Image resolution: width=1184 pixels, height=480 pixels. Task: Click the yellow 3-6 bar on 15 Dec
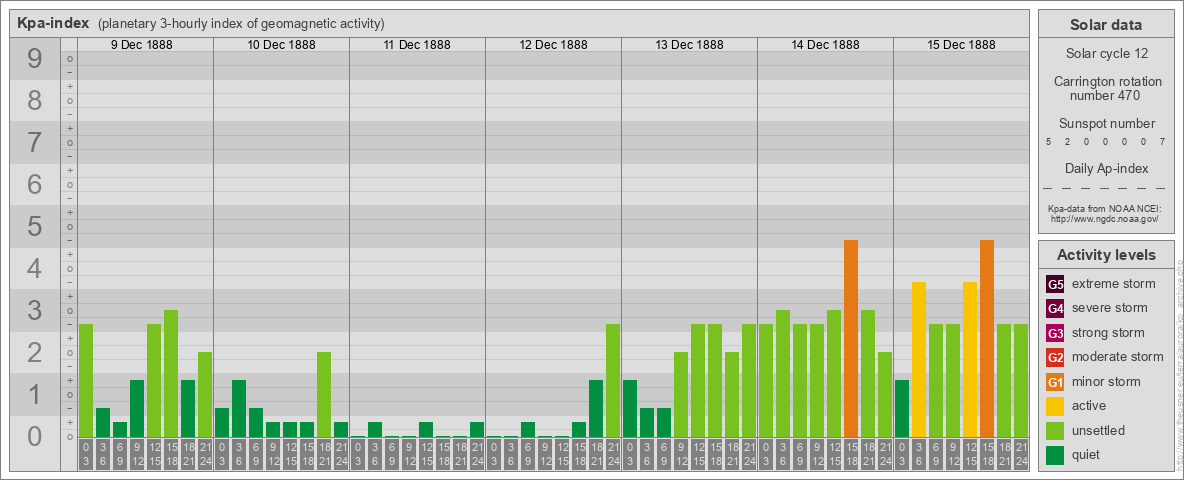point(919,359)
